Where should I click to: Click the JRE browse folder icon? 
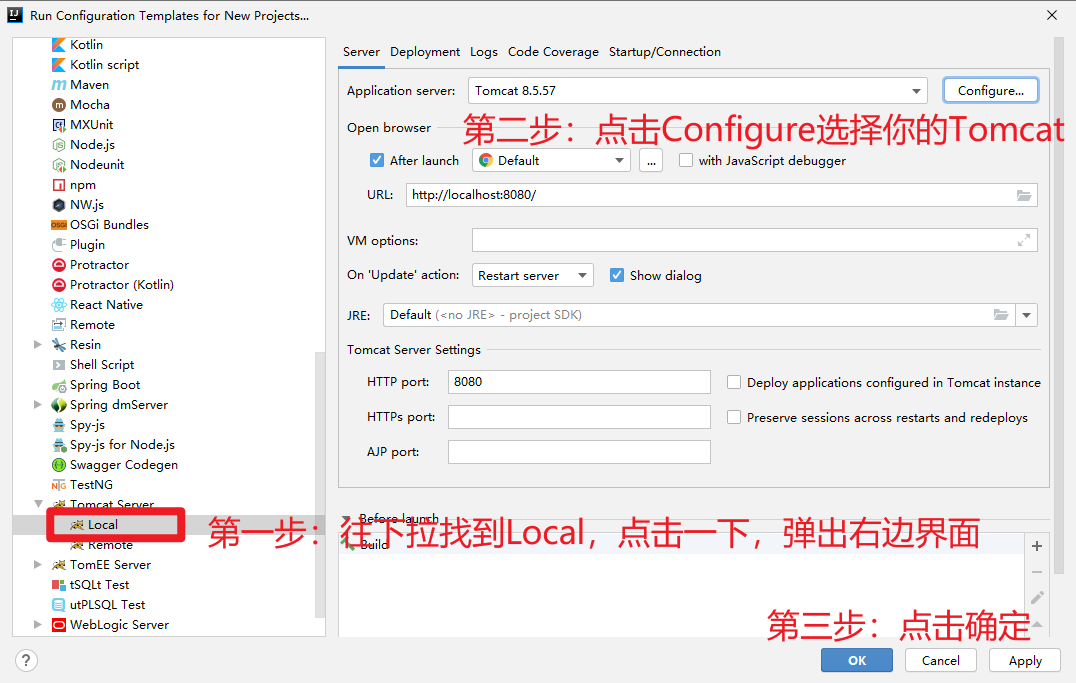click(x=1001, y=315)
